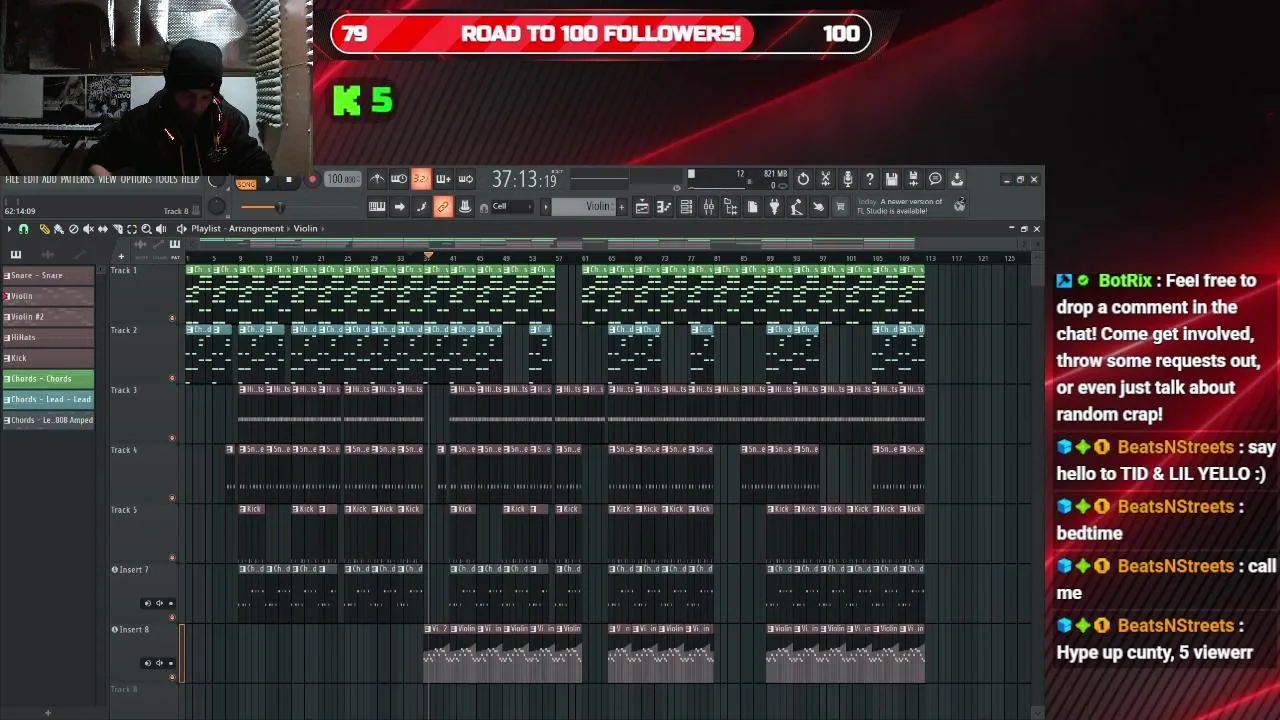This screenshot has width=1280, height=720.
Task: Open the EDIT menu
Action: (31, 179)
